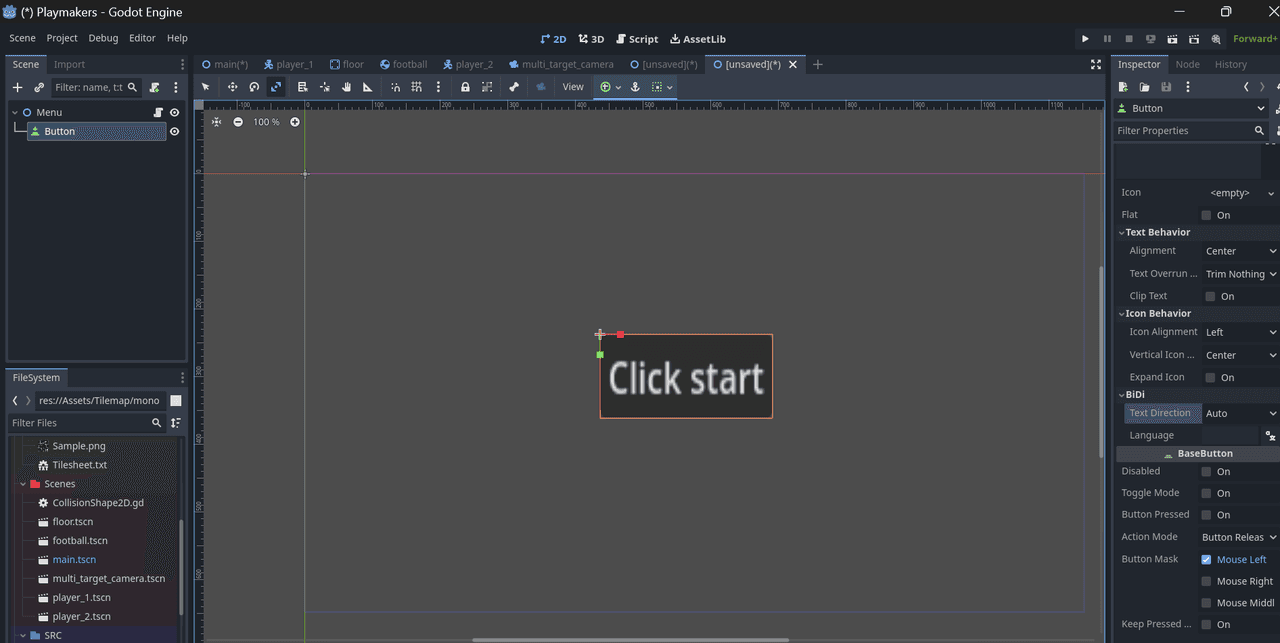Run the project with the play icon
This screenshot has width=1280, height=643.
click(x=1085, y=39)
